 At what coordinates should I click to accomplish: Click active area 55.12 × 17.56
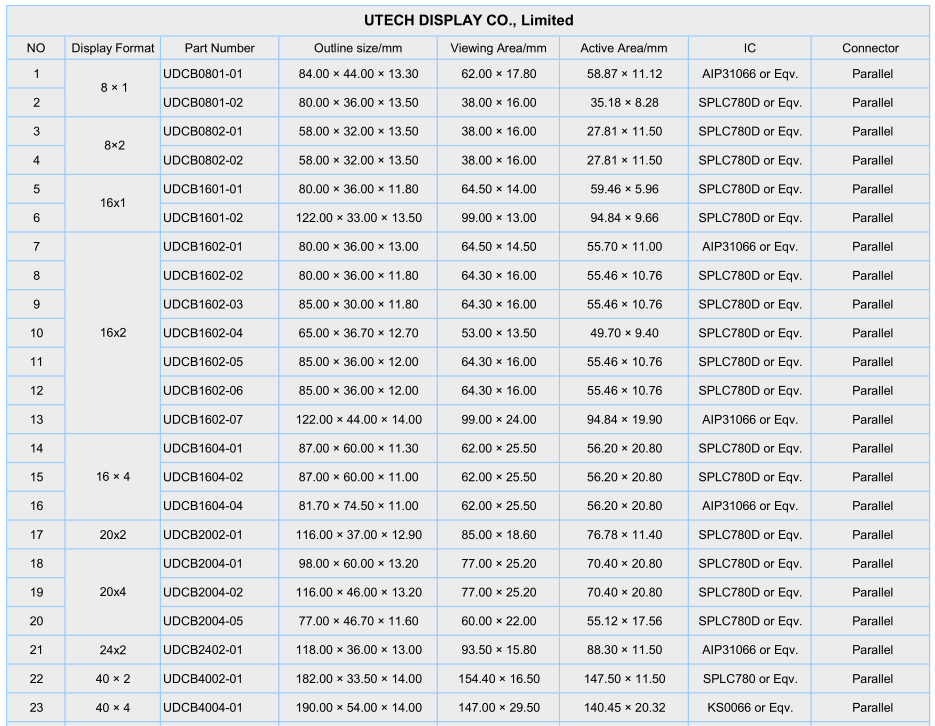tap(624, 621)
